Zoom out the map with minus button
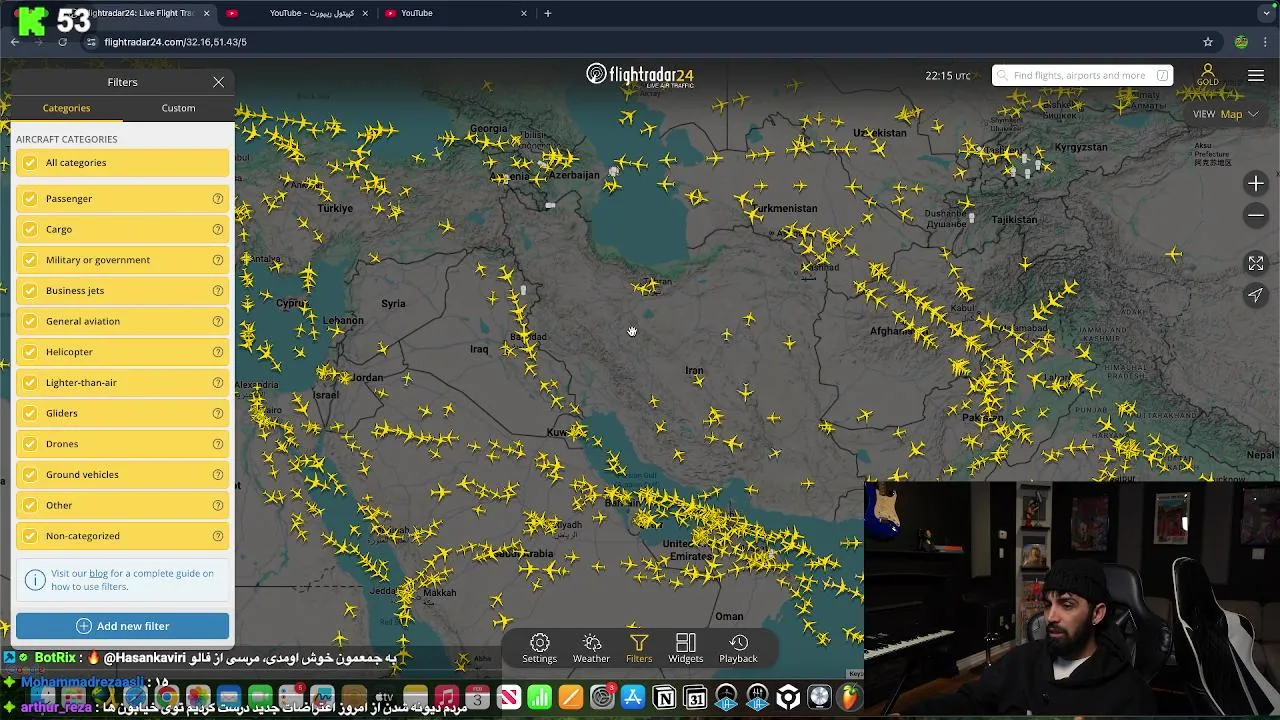Screen dimensions: 1280x720 1256,216
